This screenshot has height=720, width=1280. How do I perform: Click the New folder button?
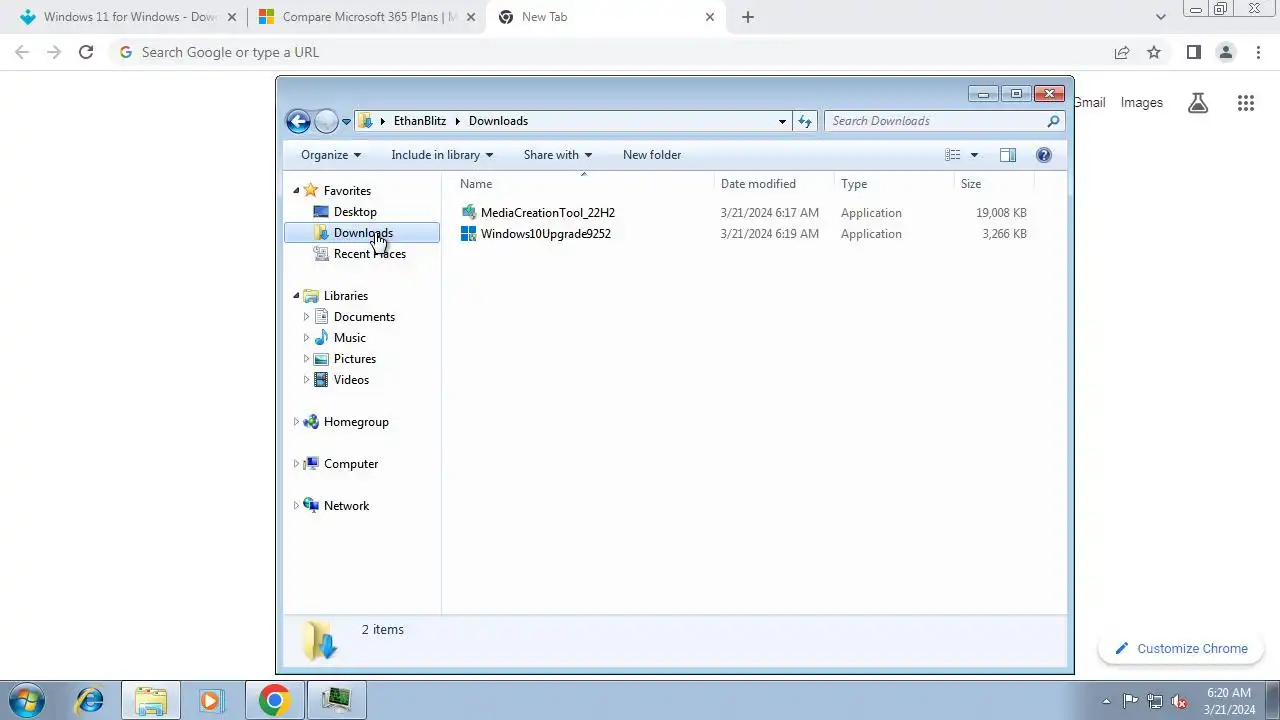point(652,155)
